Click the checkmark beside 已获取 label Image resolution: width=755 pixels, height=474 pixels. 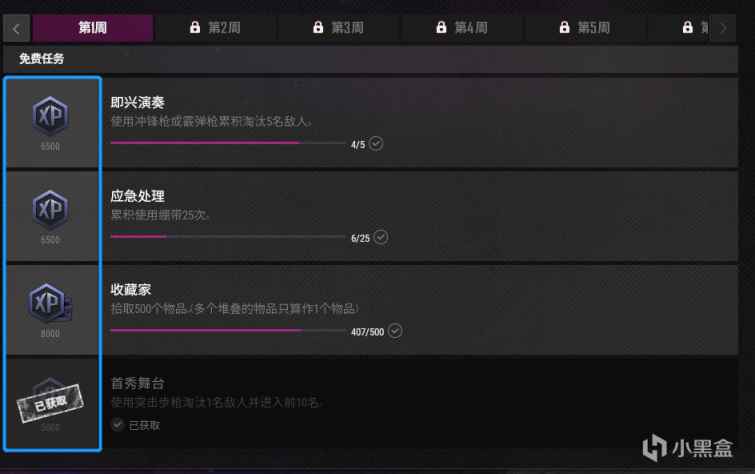pos(117,424)
